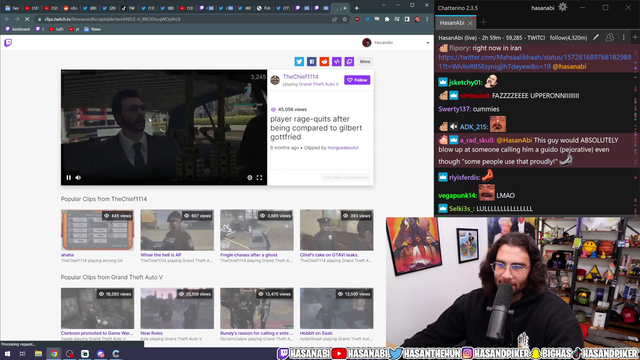Open Chatterino split three-dot menu
Viewport: 640px width, 360px height.
click(x=623, y=38)
